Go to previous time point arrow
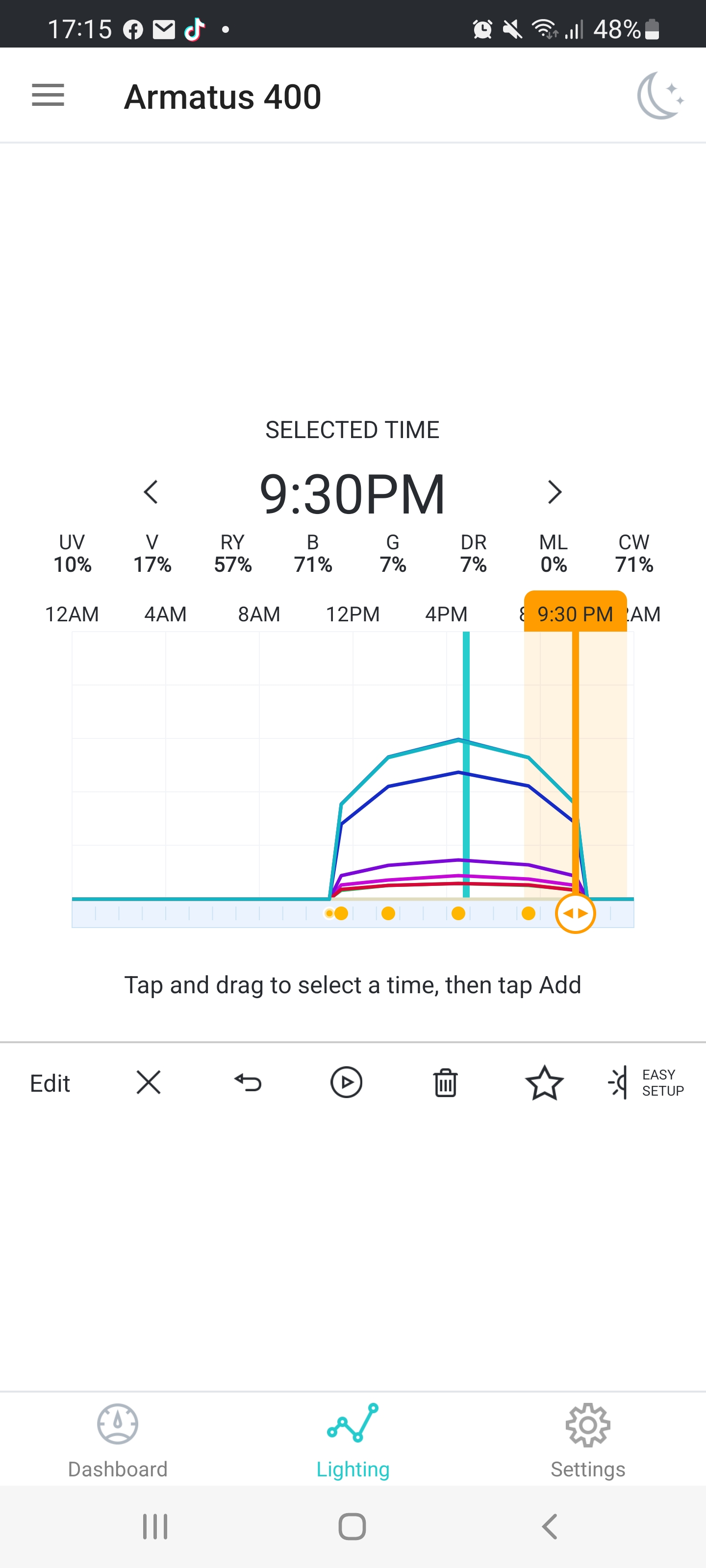This screenshot has height=1568, width=706. click(151, 492)
